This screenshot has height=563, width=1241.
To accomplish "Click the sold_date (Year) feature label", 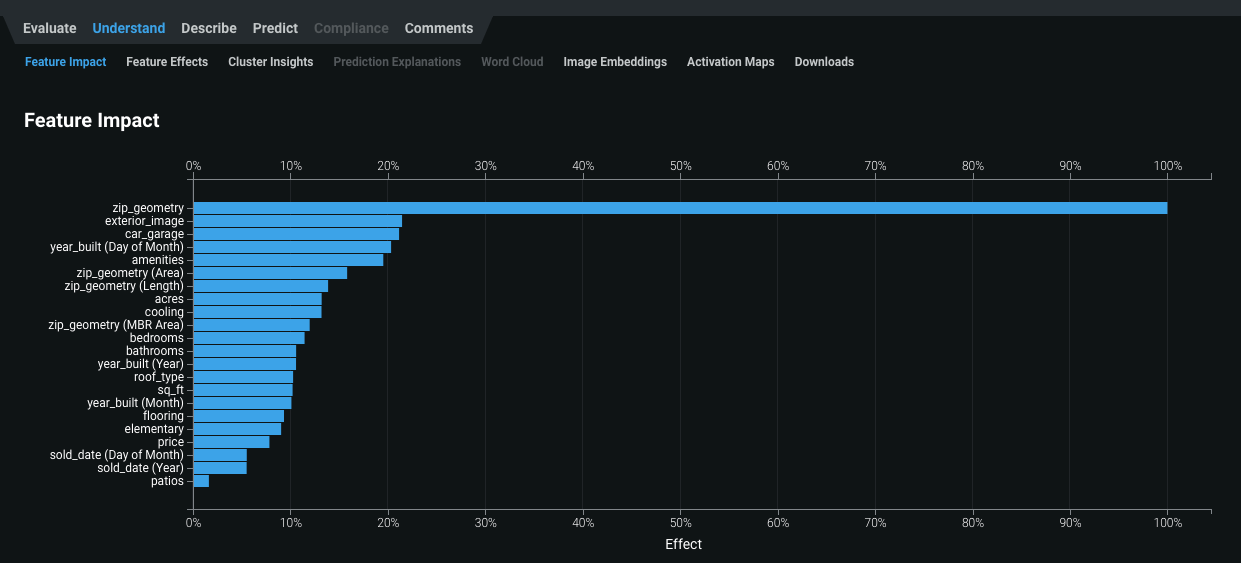I will coord(140,468).
